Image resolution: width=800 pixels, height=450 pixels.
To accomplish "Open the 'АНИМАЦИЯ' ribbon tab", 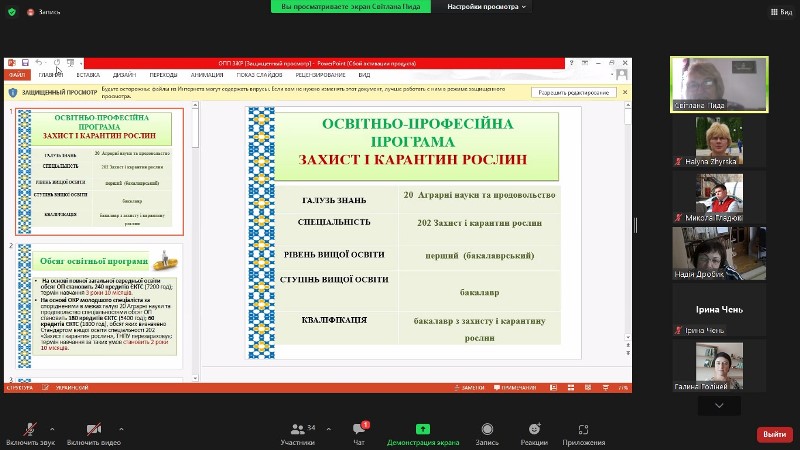I will [x=207, y=75].
